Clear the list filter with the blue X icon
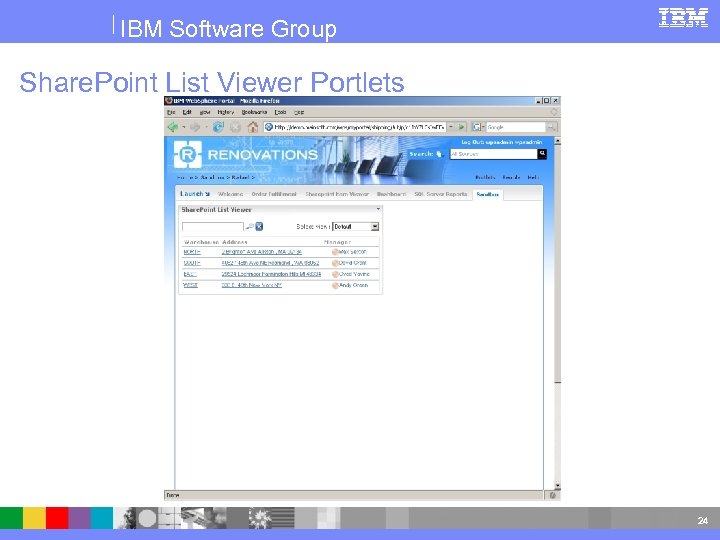This screenshot has height=540, width=720. coord(259,226)
